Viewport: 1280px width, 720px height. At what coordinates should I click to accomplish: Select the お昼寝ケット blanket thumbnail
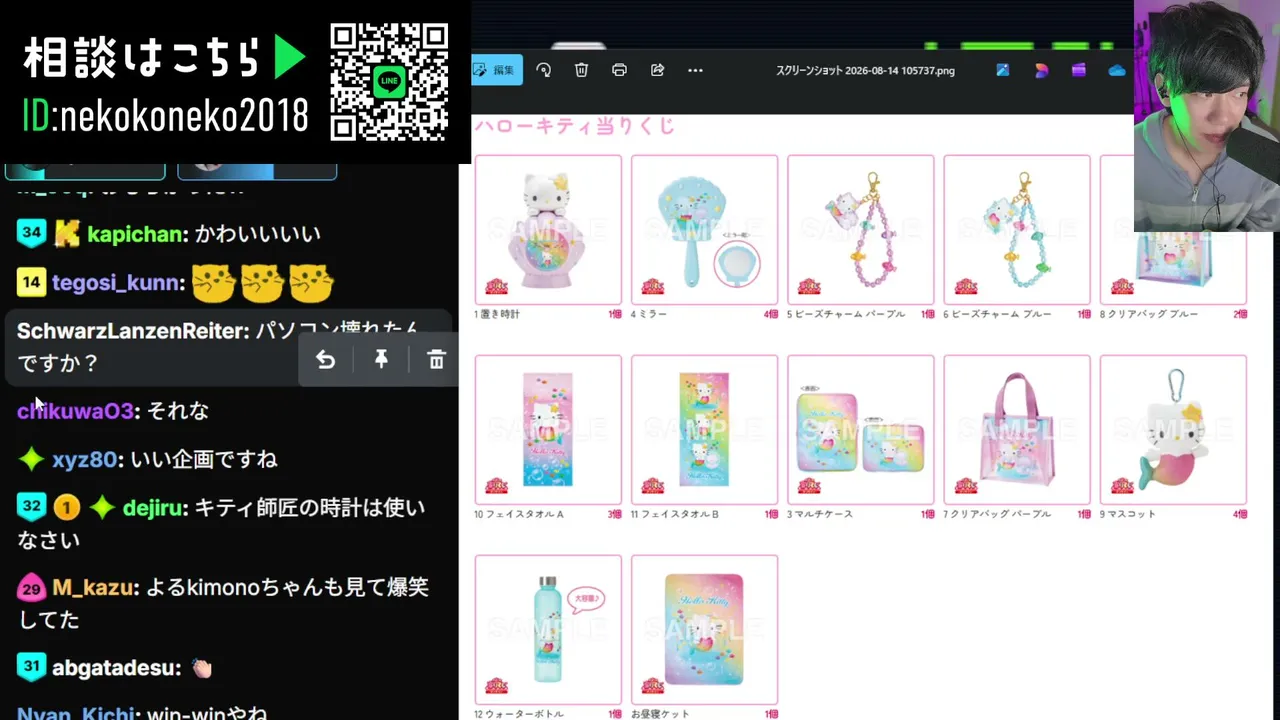704,630
